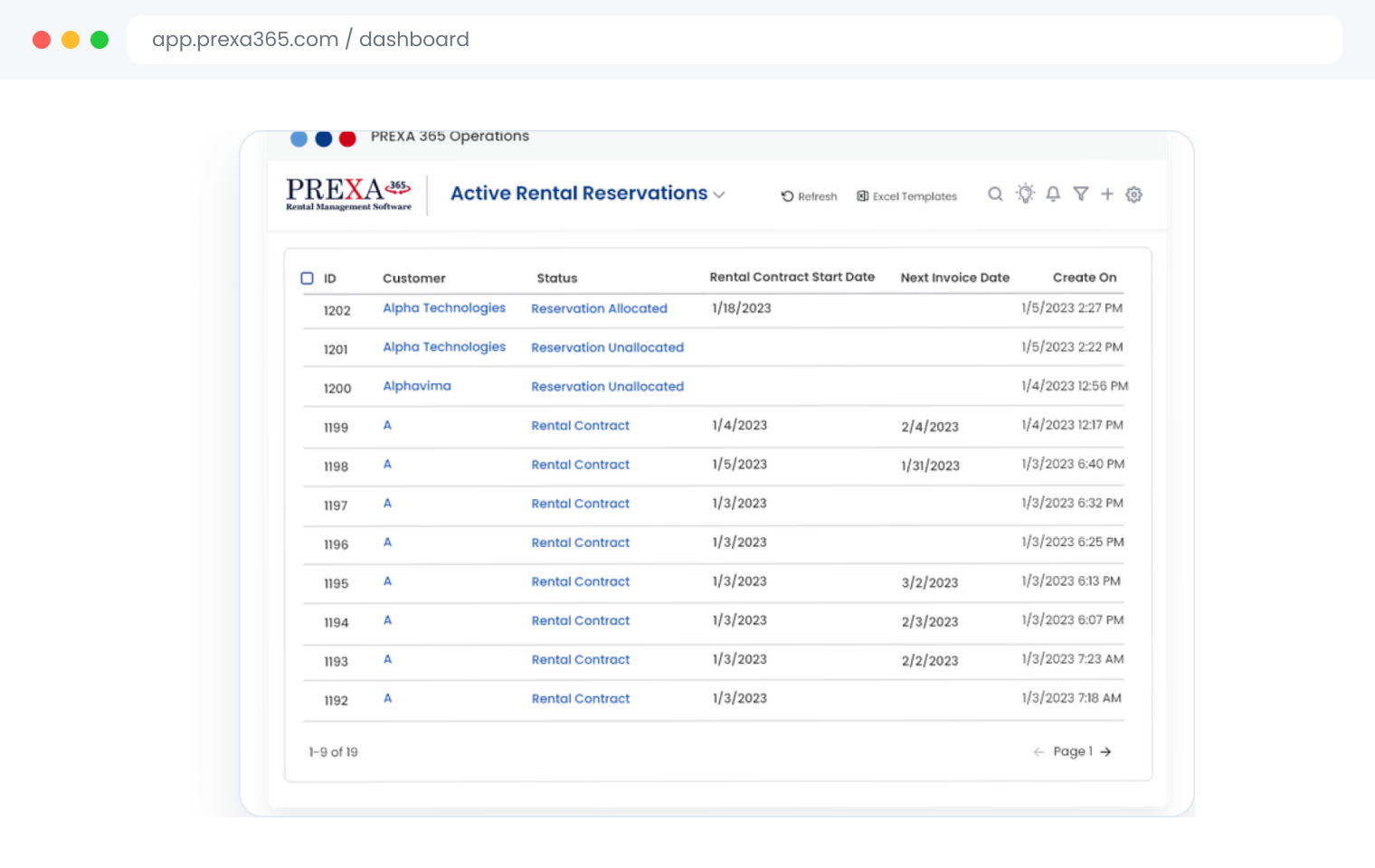Open Alphavima customer link
Screen dimensions: 1375x868
click(x=417, y=386)
